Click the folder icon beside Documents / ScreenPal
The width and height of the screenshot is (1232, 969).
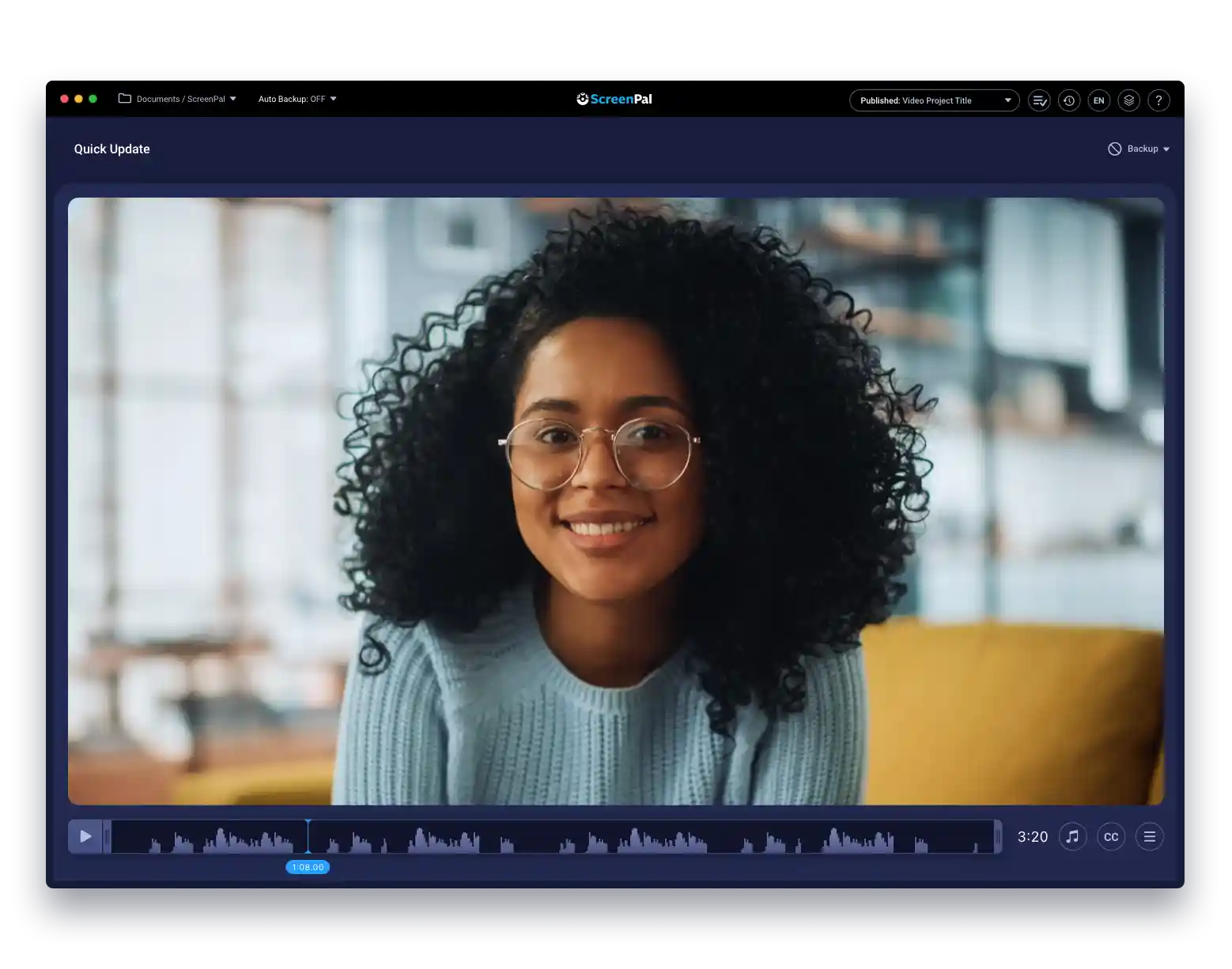(125, 99)
